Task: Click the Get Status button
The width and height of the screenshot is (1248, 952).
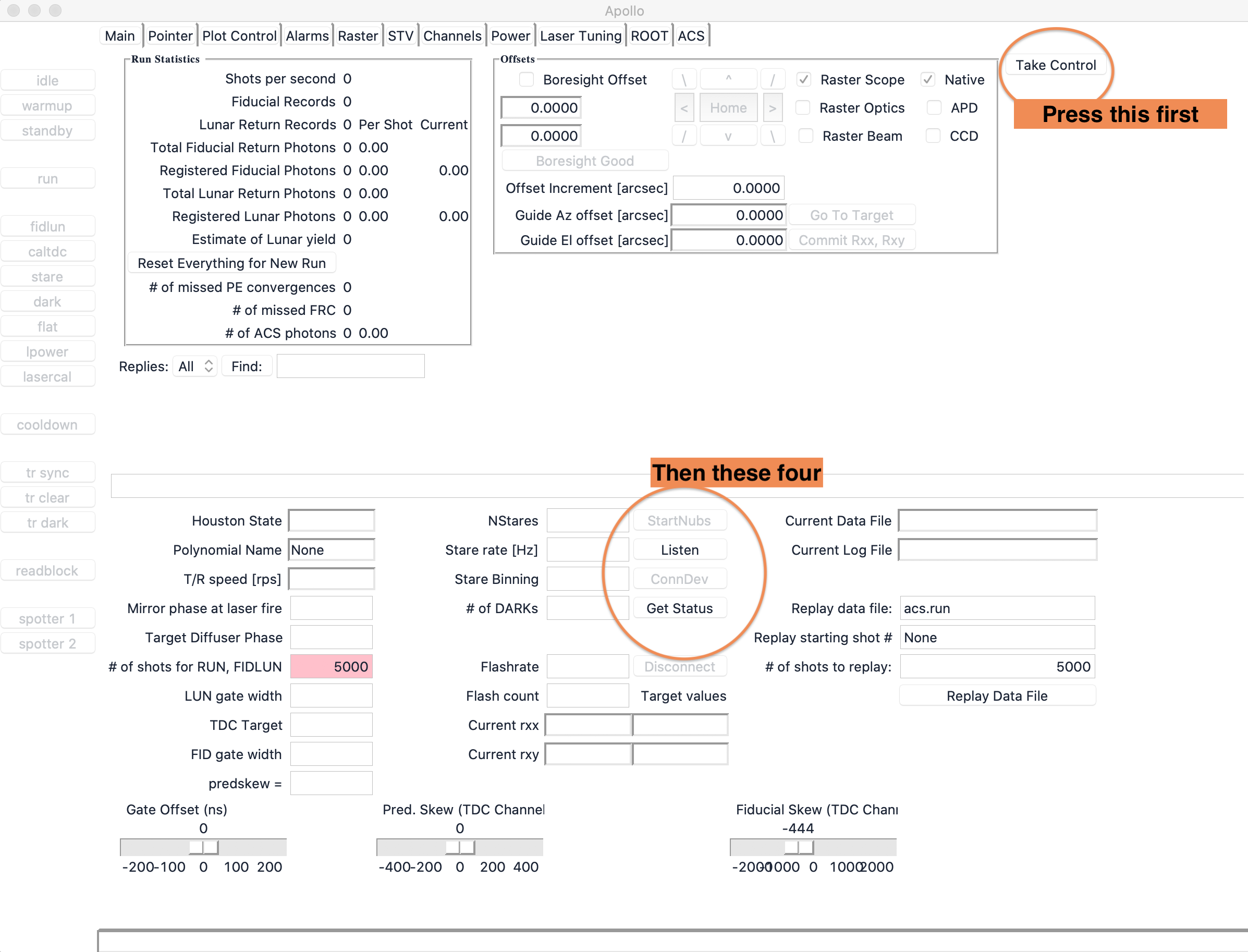Action: [679, 608]
